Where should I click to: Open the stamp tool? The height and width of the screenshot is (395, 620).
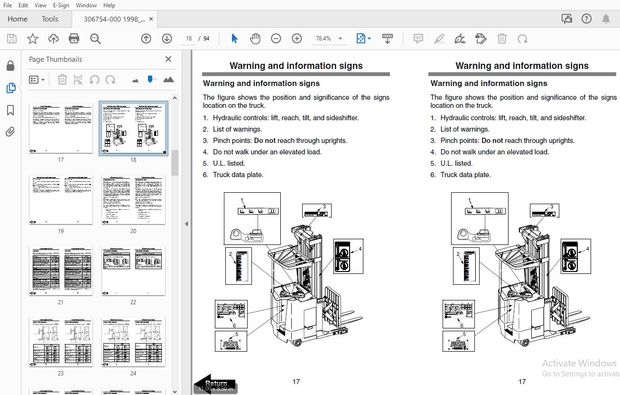(x=480, y=39)
